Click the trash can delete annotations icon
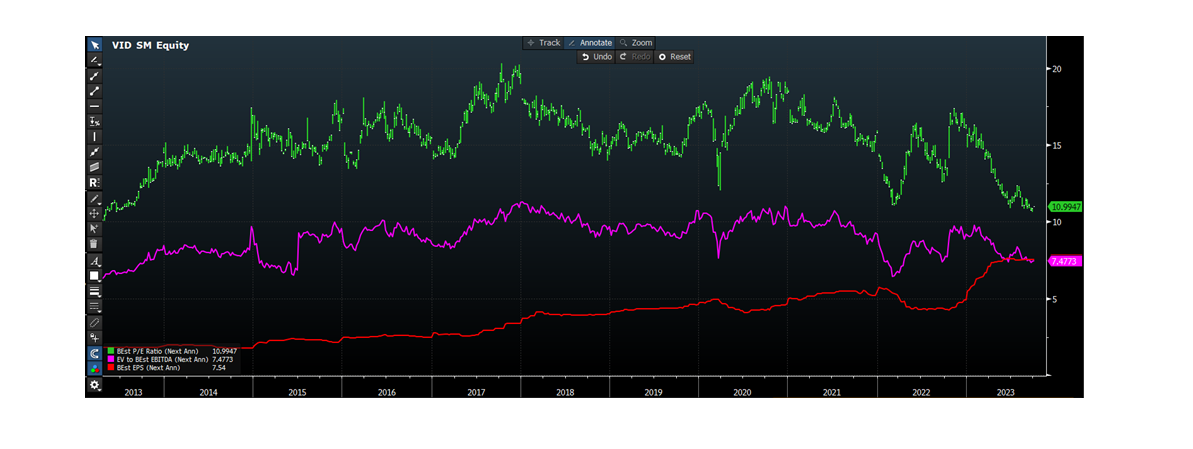1193x449 pixels. click(x=95, y=243)
